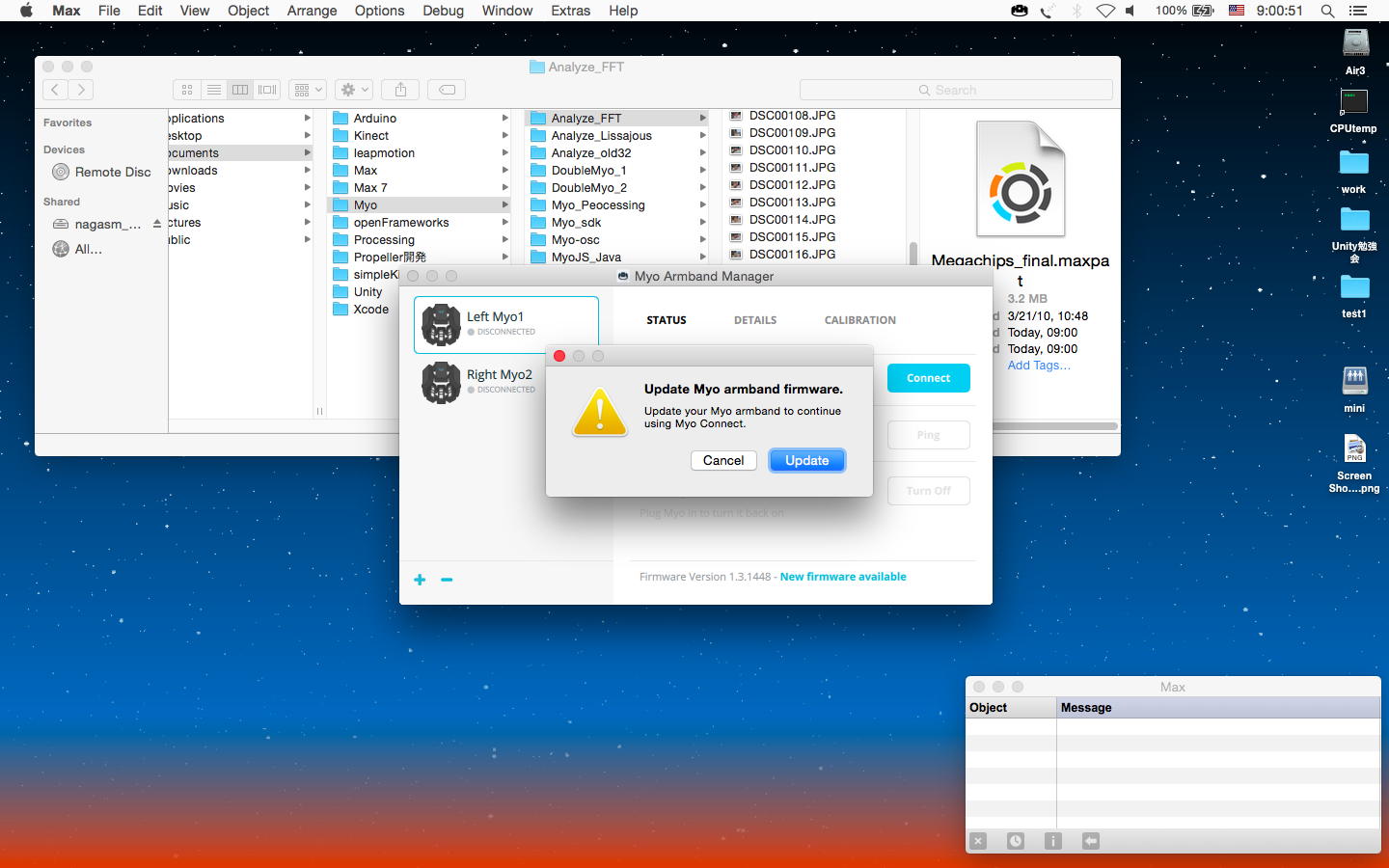Click the Update button in firmware dialog

click(806, 461)
